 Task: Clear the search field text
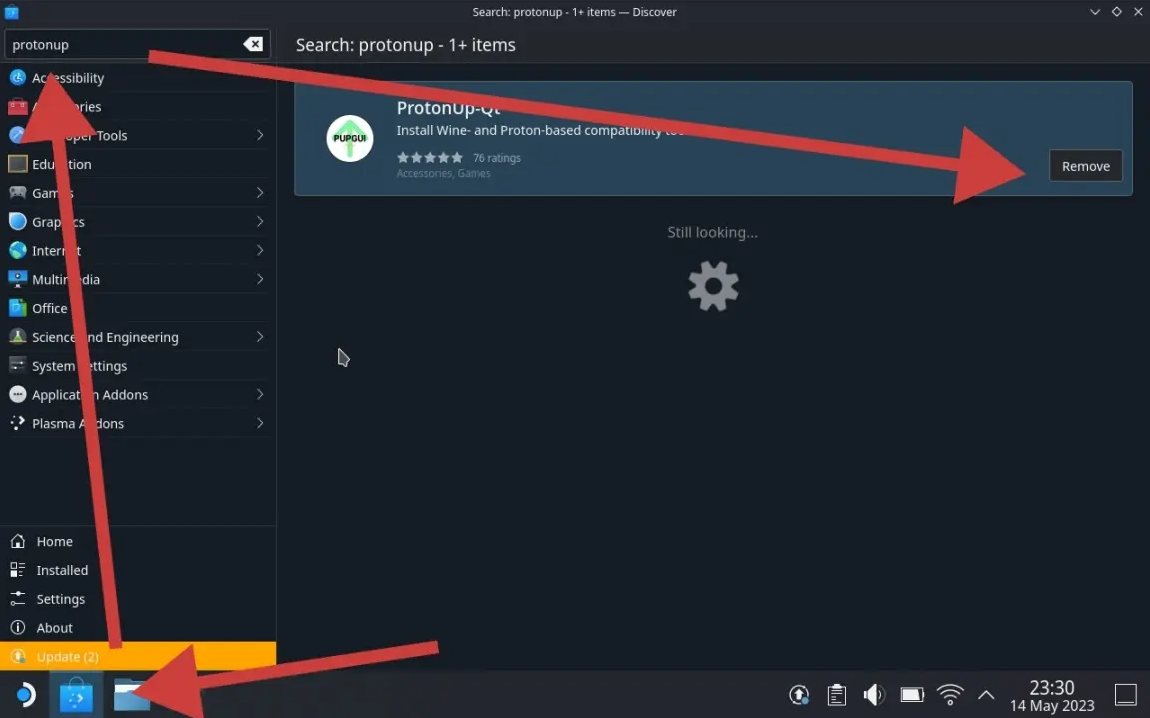[x=253, y=45]
